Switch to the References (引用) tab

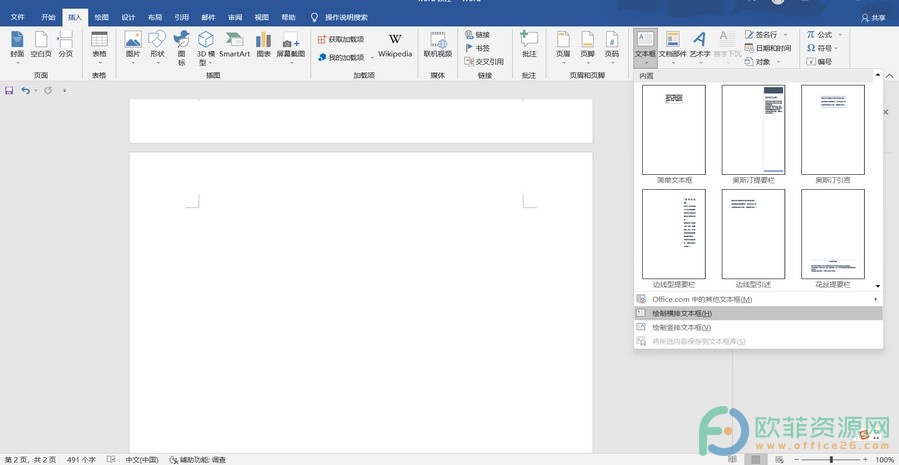click(182, 17)
